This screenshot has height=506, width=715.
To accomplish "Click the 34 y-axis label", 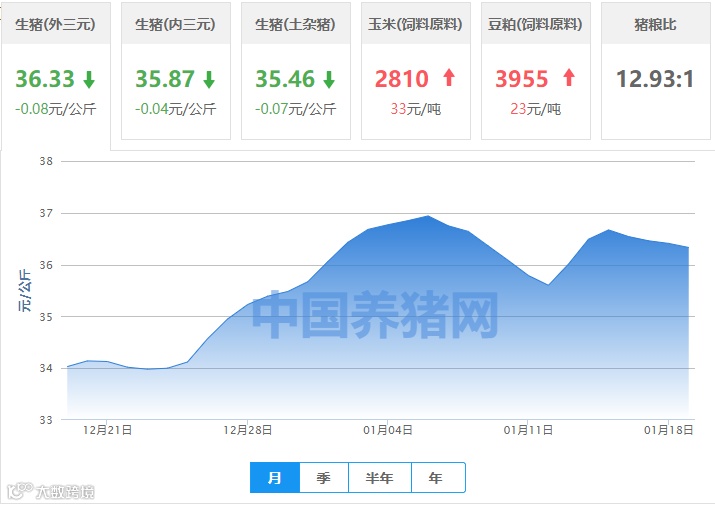I will pyautogui.click(x=46, y=368).
